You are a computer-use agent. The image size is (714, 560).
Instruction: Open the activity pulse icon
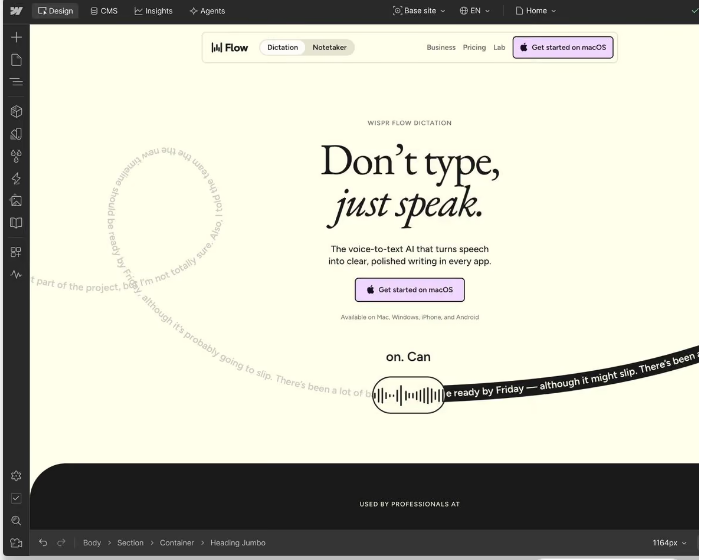coord(16,275)
